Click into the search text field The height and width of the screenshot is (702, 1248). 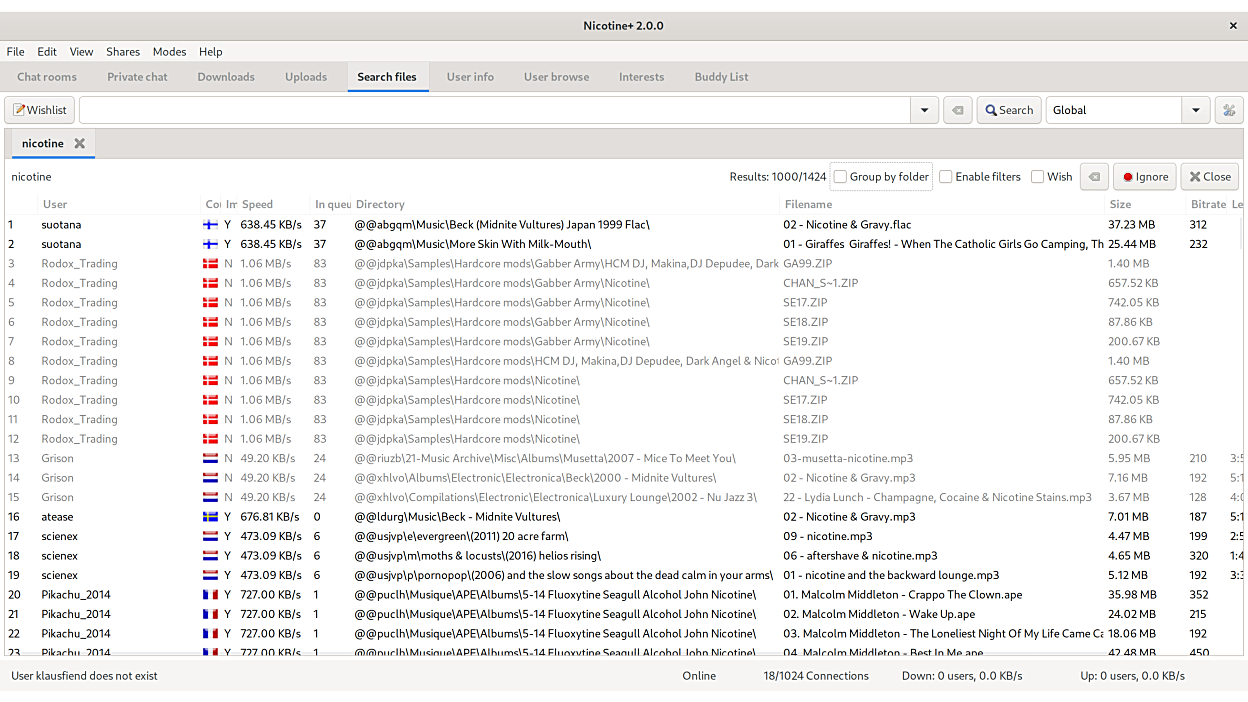[494, 110]
